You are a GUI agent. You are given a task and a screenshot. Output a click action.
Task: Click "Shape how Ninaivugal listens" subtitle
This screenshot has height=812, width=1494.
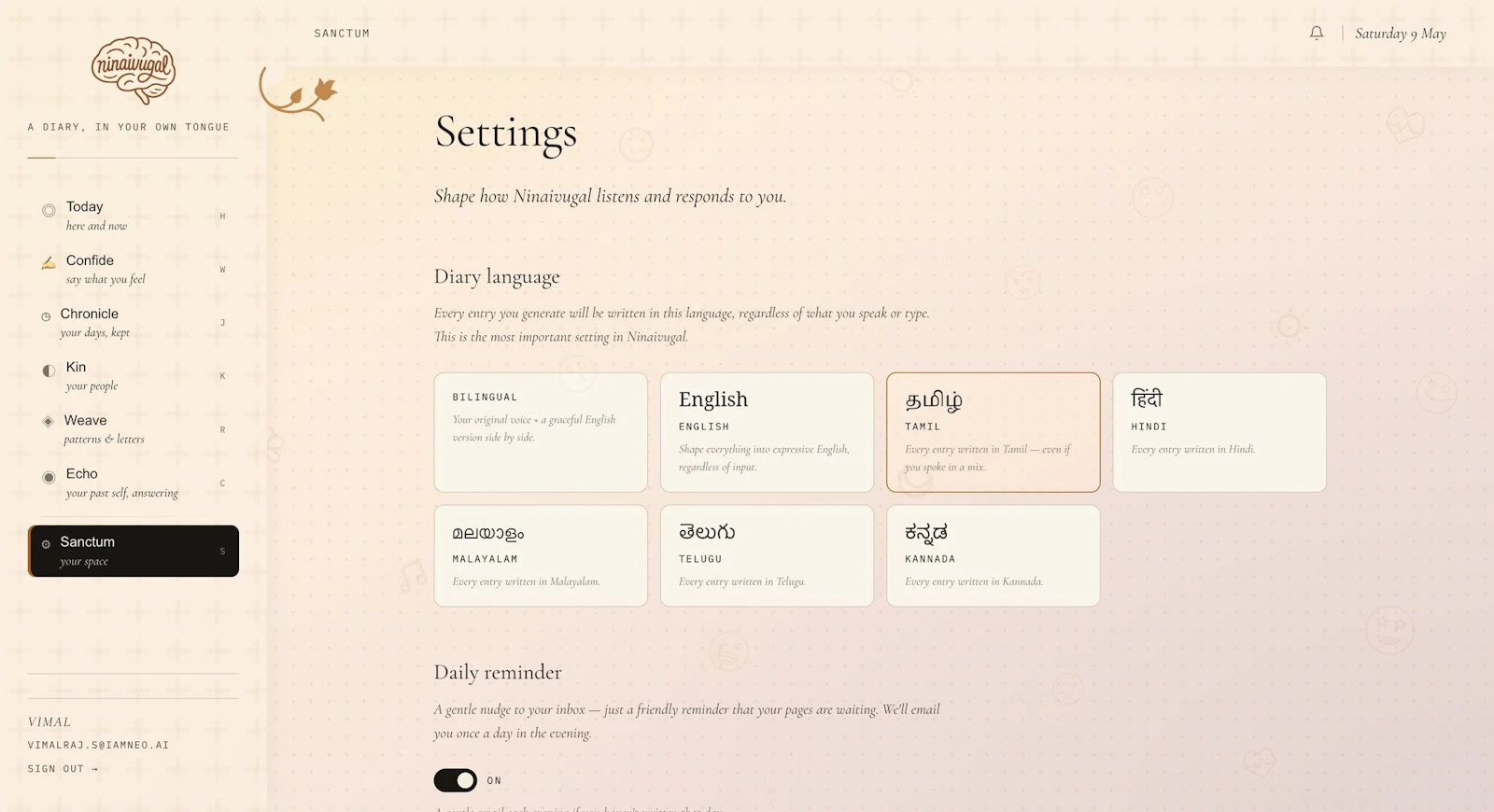pos(611,196)
